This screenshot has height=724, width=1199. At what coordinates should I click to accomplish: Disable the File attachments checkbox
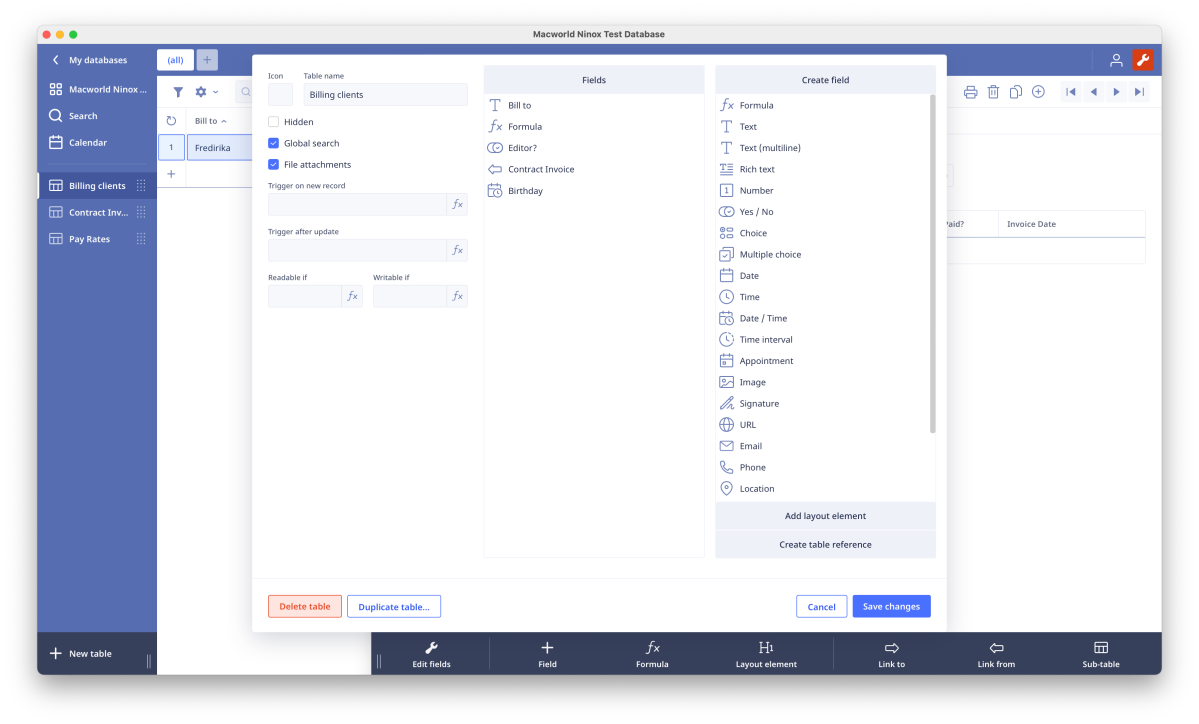point(274,164)
